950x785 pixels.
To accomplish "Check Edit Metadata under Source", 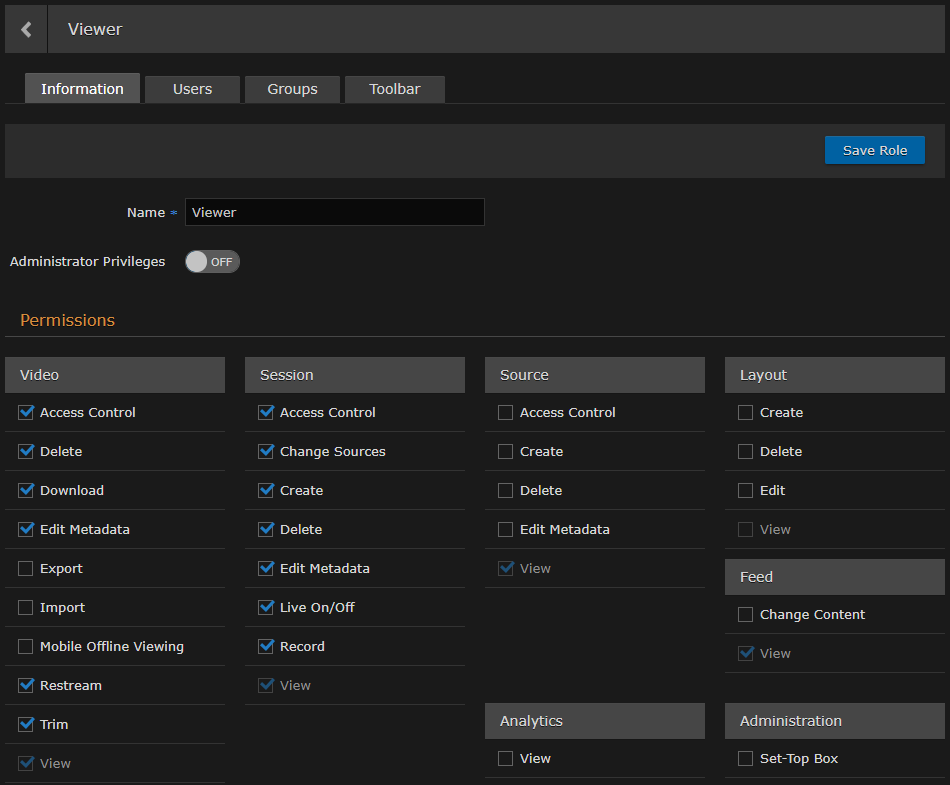I will pos(505,529).
